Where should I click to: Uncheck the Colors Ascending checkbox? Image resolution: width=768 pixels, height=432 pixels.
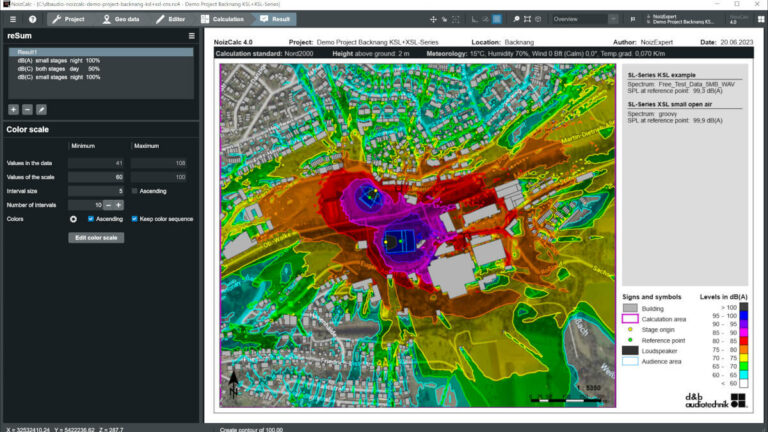pos(91,219)
